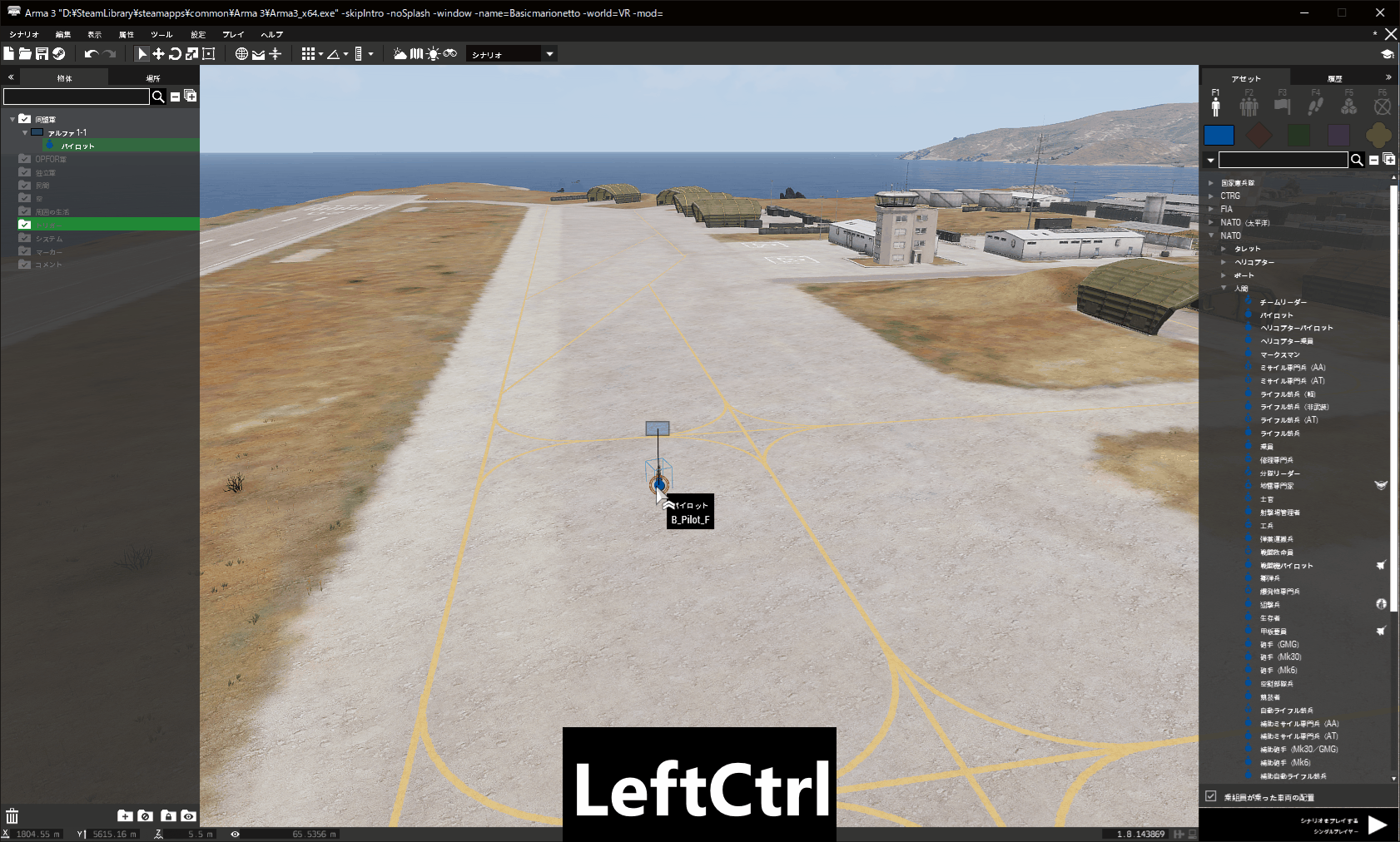Expand the NATO（太平洋）faction tree
Screen dimensions: 1400x842
click(x=1212, y=222)
